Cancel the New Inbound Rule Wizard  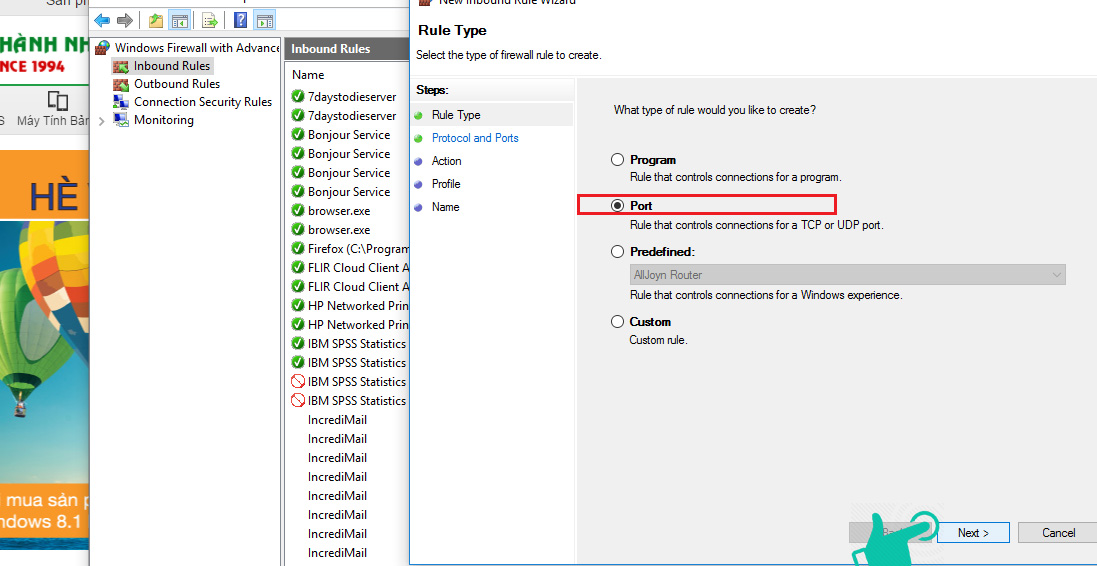pos(1058,532)
